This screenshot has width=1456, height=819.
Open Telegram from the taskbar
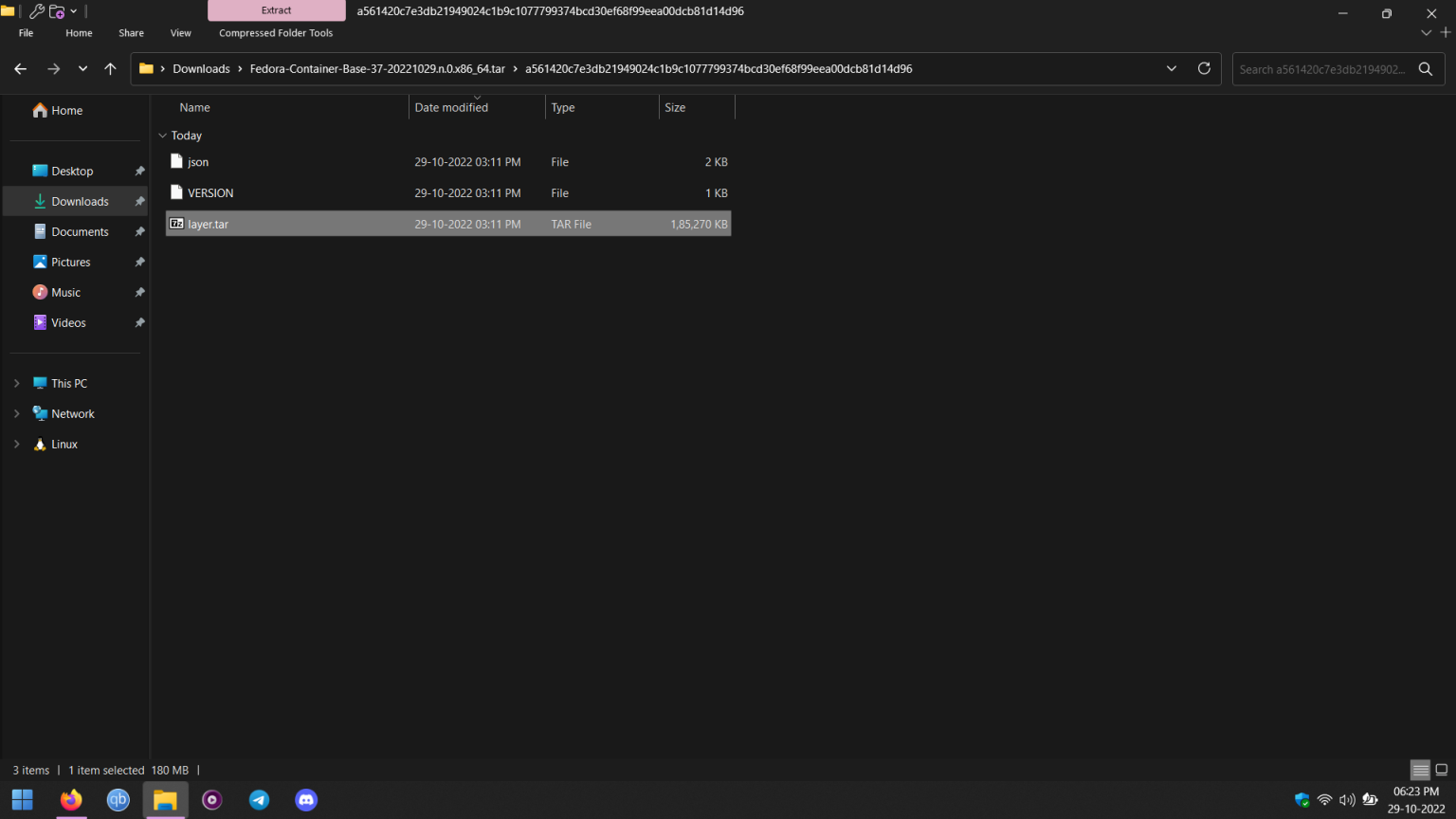(x=259, y=800)
